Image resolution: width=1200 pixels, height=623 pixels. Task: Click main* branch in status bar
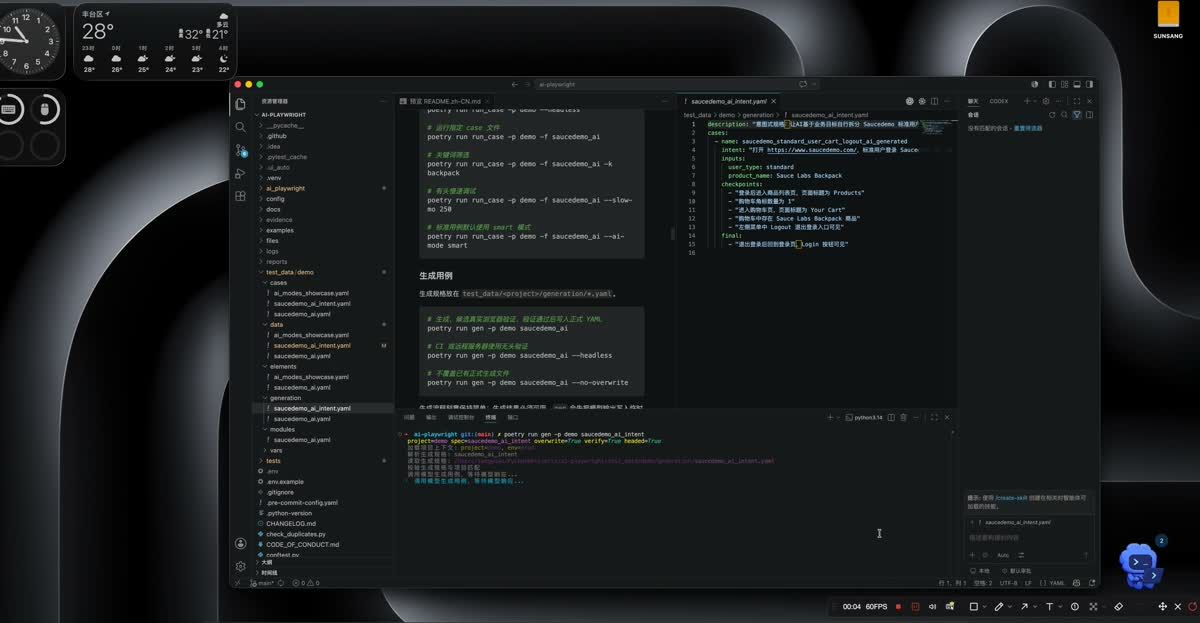click(x=262, y=582)
